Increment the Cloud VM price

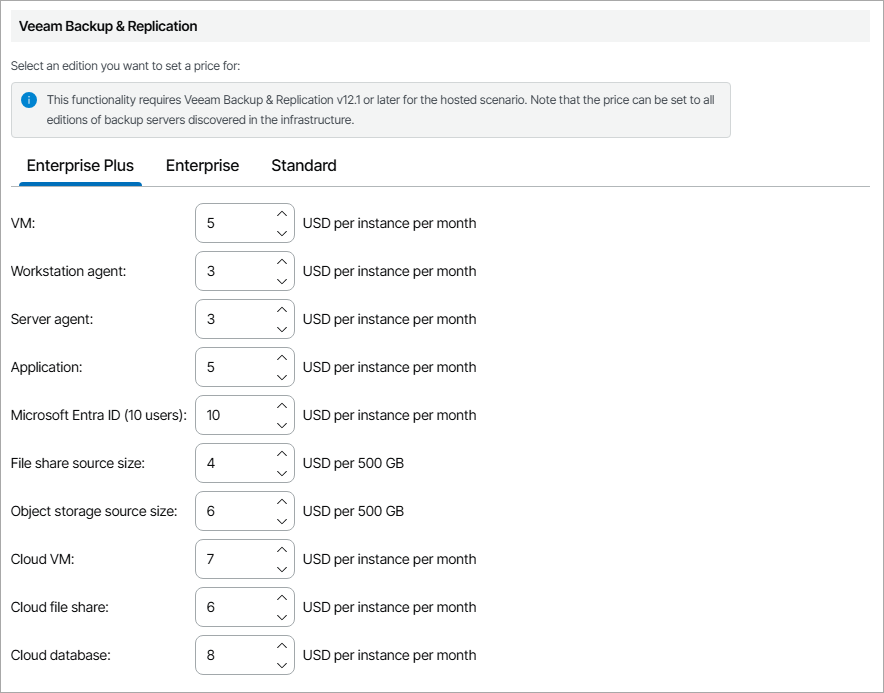click(x=281, y=549)
